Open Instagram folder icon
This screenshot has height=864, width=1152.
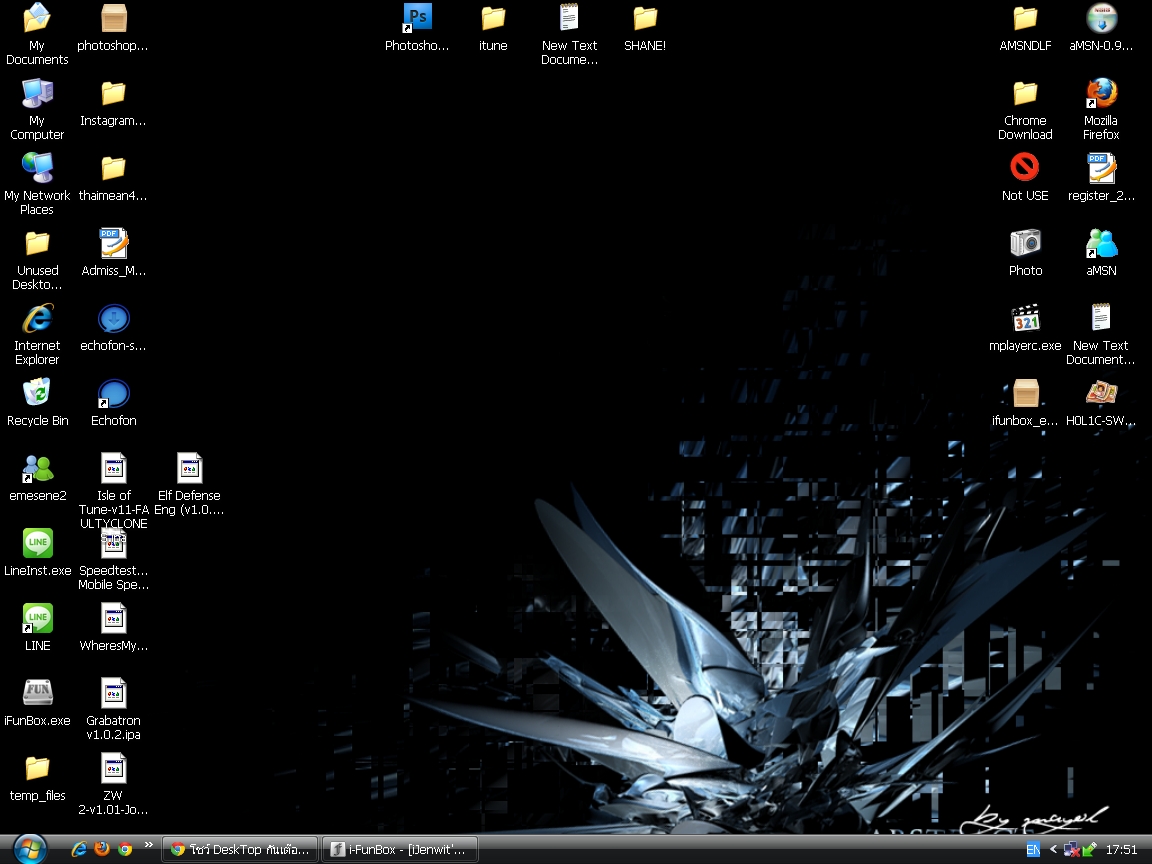[113, 93]
